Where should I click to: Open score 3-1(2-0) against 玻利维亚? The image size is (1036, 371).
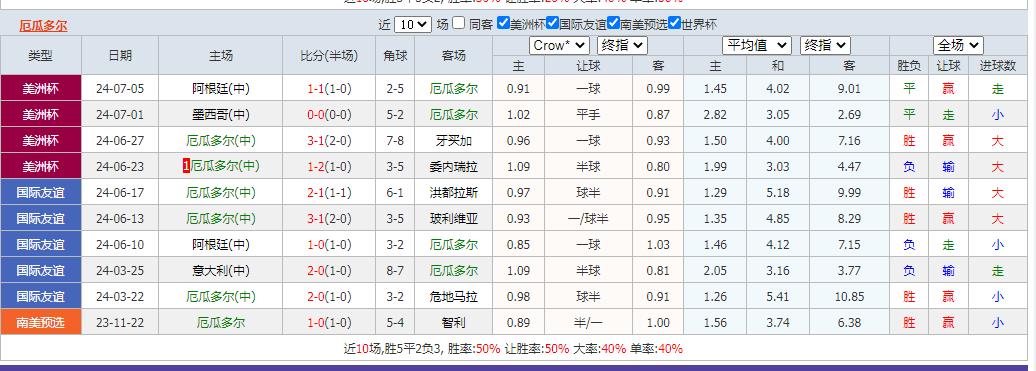point(329,219)
